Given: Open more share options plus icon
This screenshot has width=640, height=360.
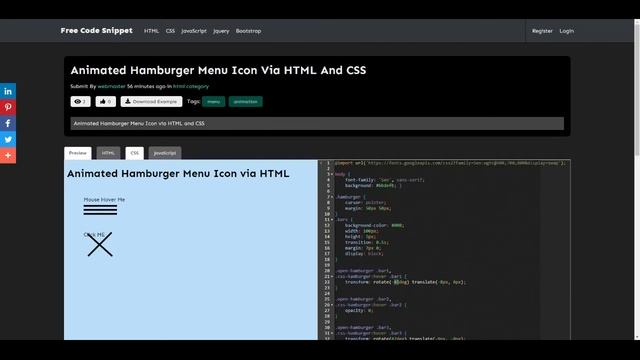Looking at the screenshot, I should pyautogui.click(x=8, y=156).
